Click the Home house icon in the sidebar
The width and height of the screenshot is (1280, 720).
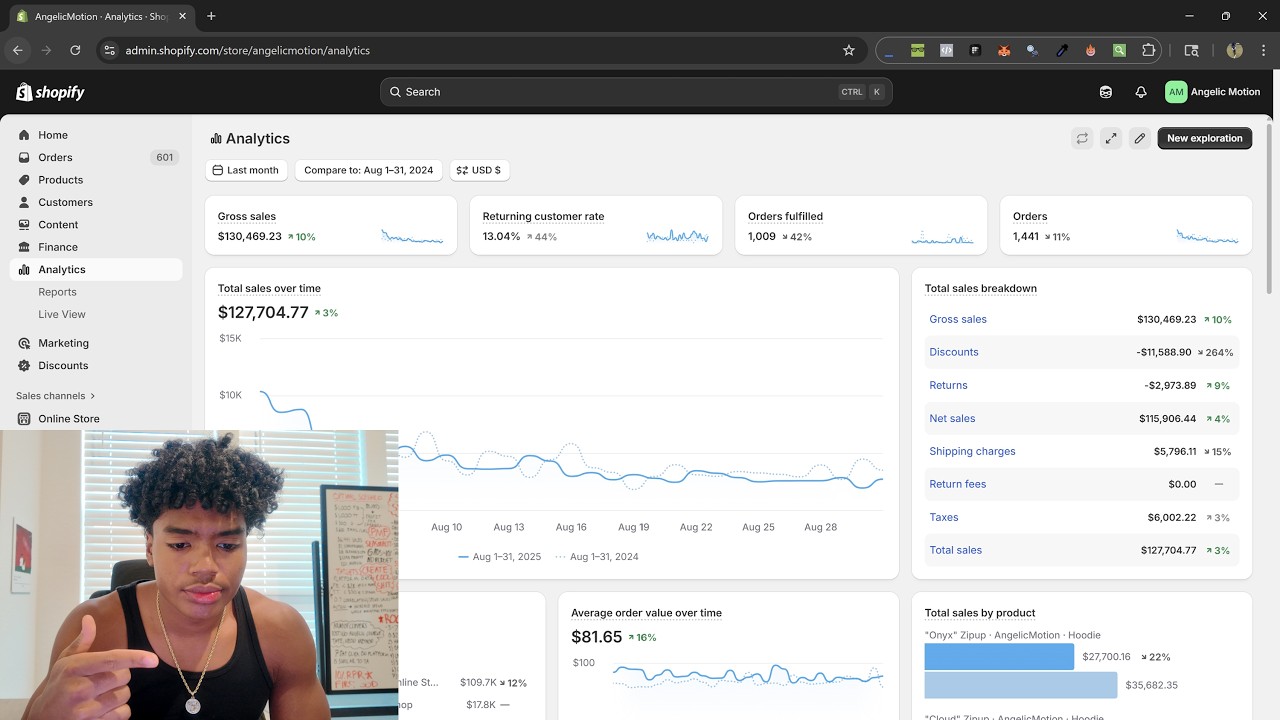(x=24, y=135)
